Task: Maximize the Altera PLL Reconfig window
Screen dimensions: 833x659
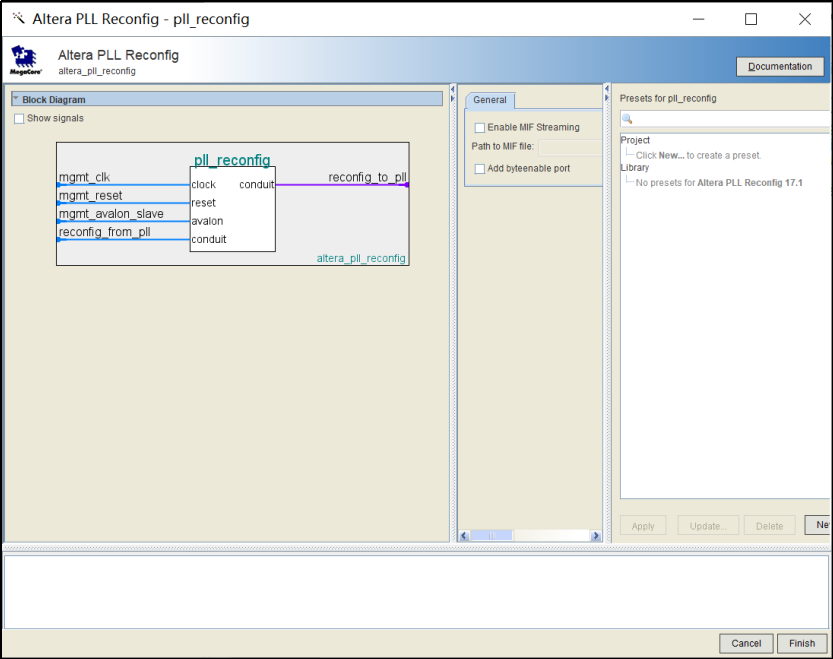Action: (x=751, y=19)
